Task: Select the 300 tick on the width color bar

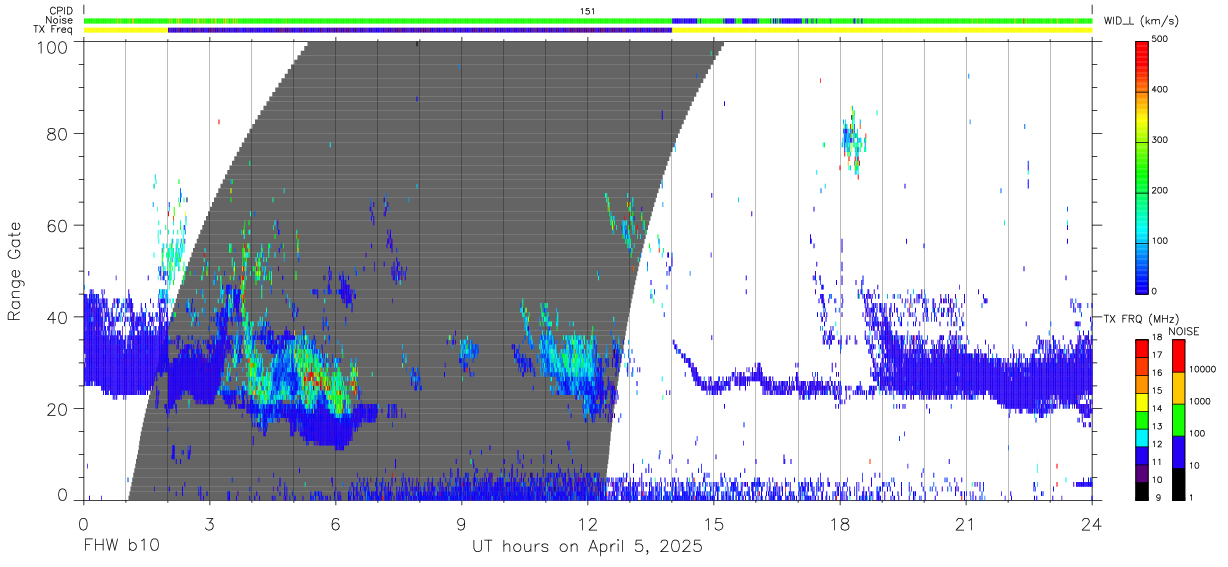Action: coord(1160,140)
